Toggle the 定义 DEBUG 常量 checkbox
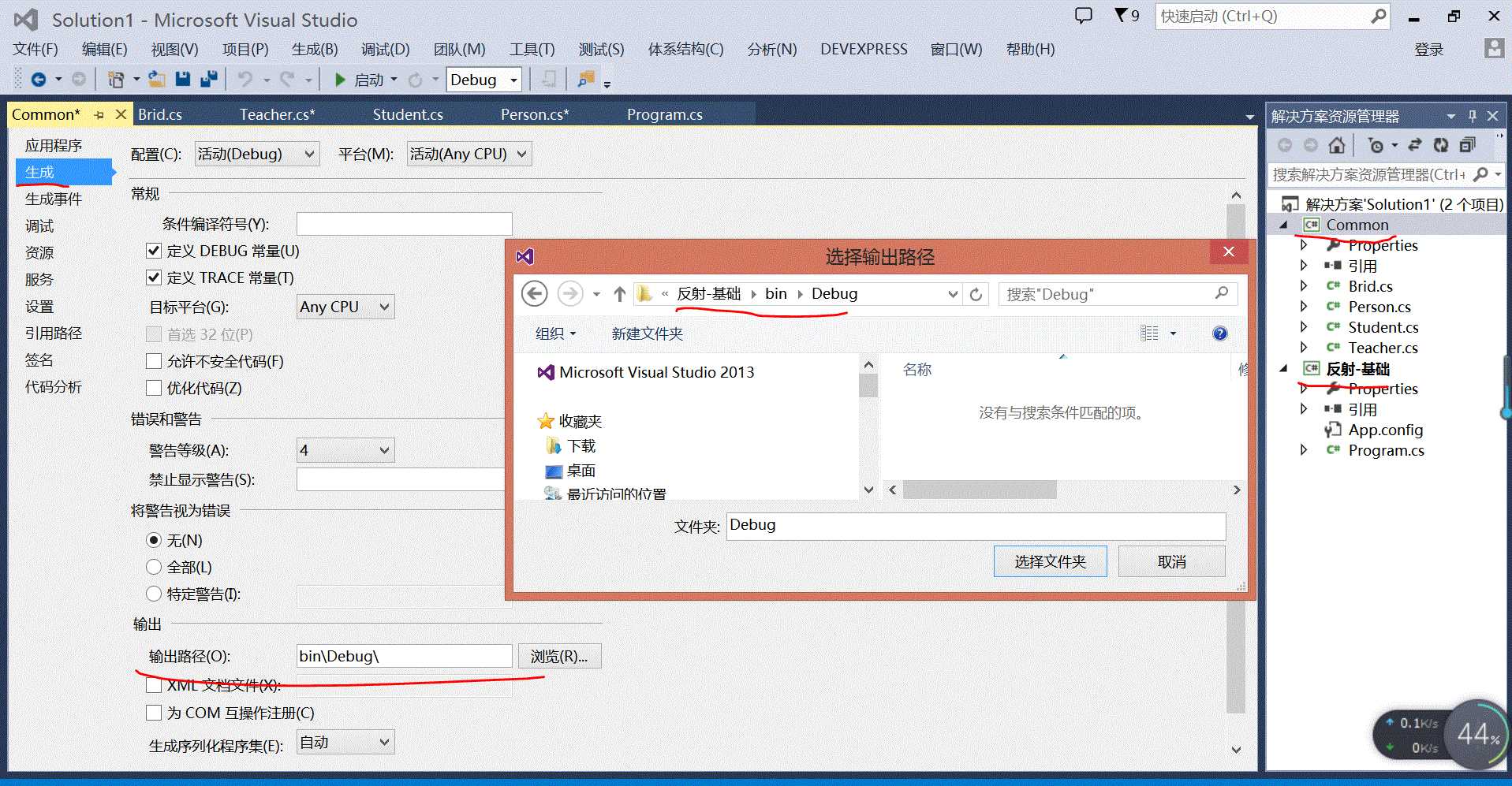The image size is (1512, 786). [x=154, y=251]
